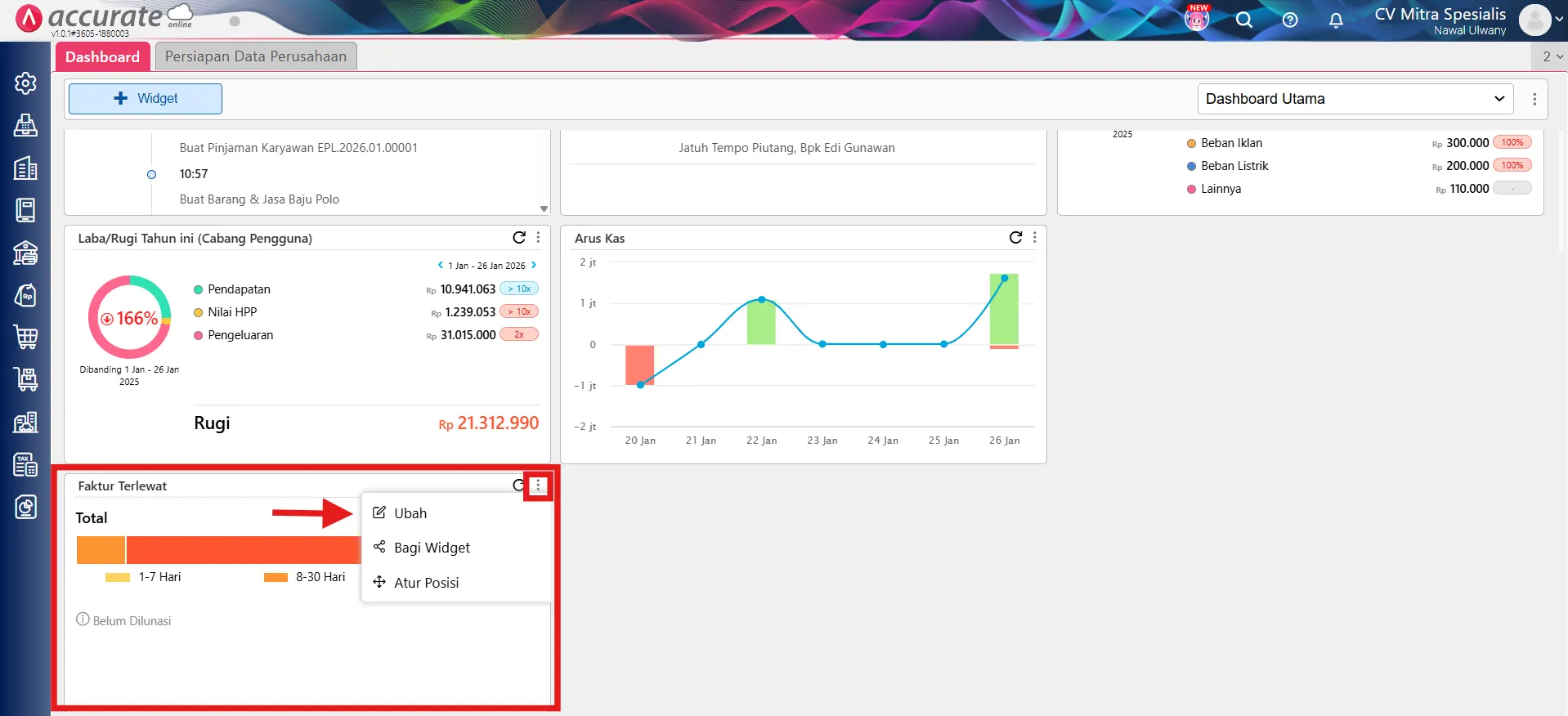
Task: Toggle the 8-30 Hari legend swatch
Action: [x=276, y=577]
